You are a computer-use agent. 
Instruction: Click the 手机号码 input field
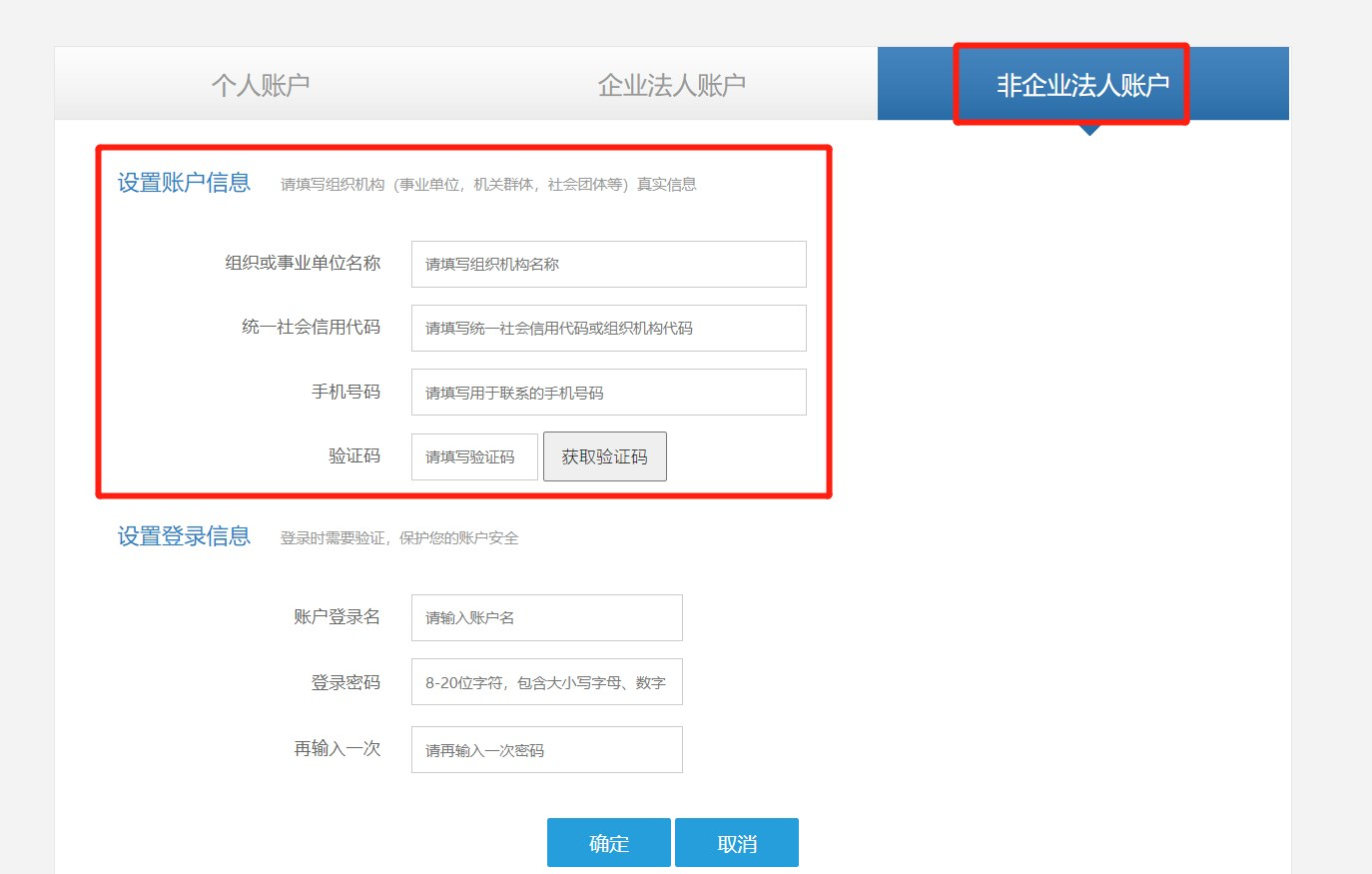click(608, 393)
